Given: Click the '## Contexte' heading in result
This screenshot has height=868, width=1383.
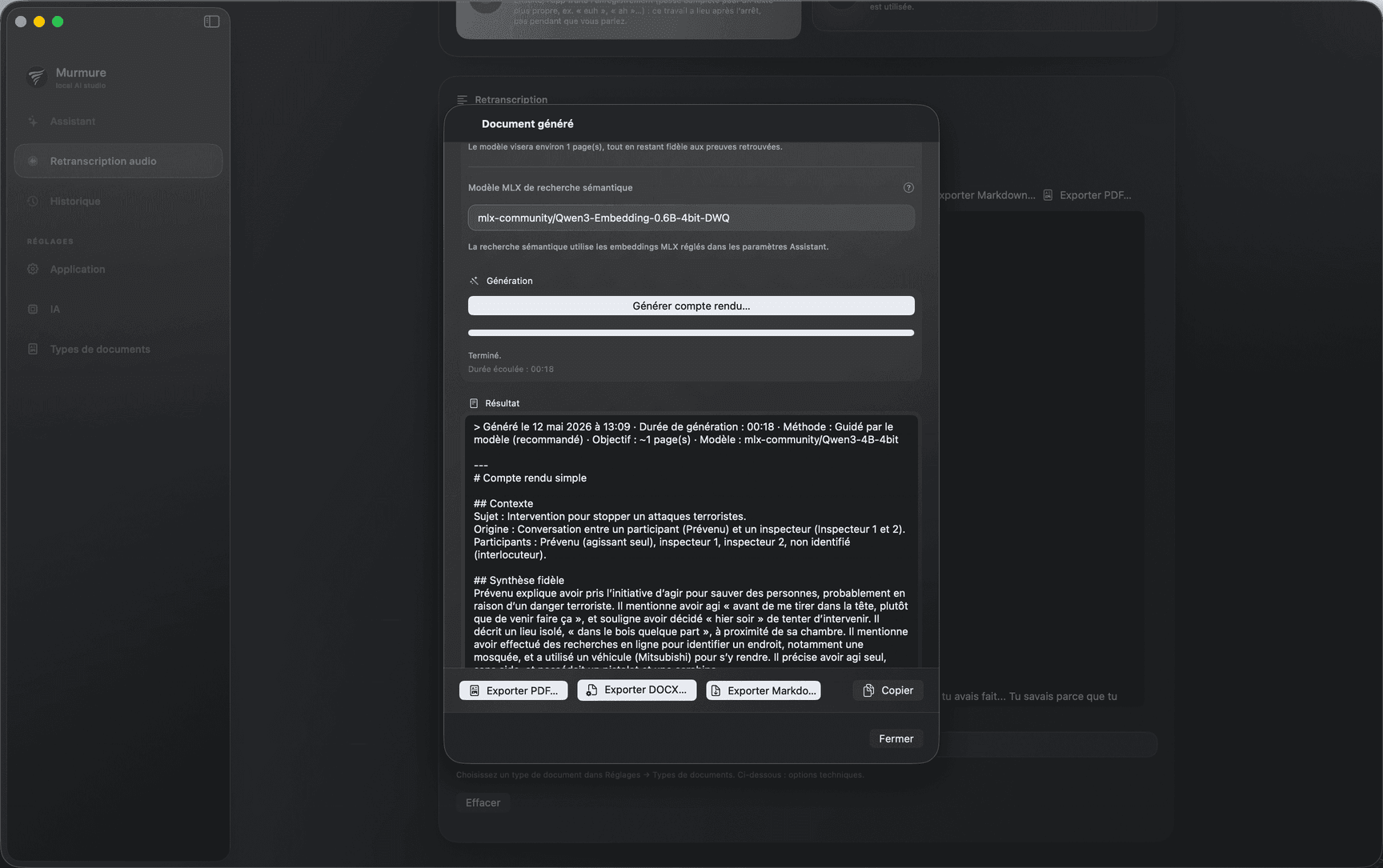Looking at the screenshot, I should click(x=503, y=503).
